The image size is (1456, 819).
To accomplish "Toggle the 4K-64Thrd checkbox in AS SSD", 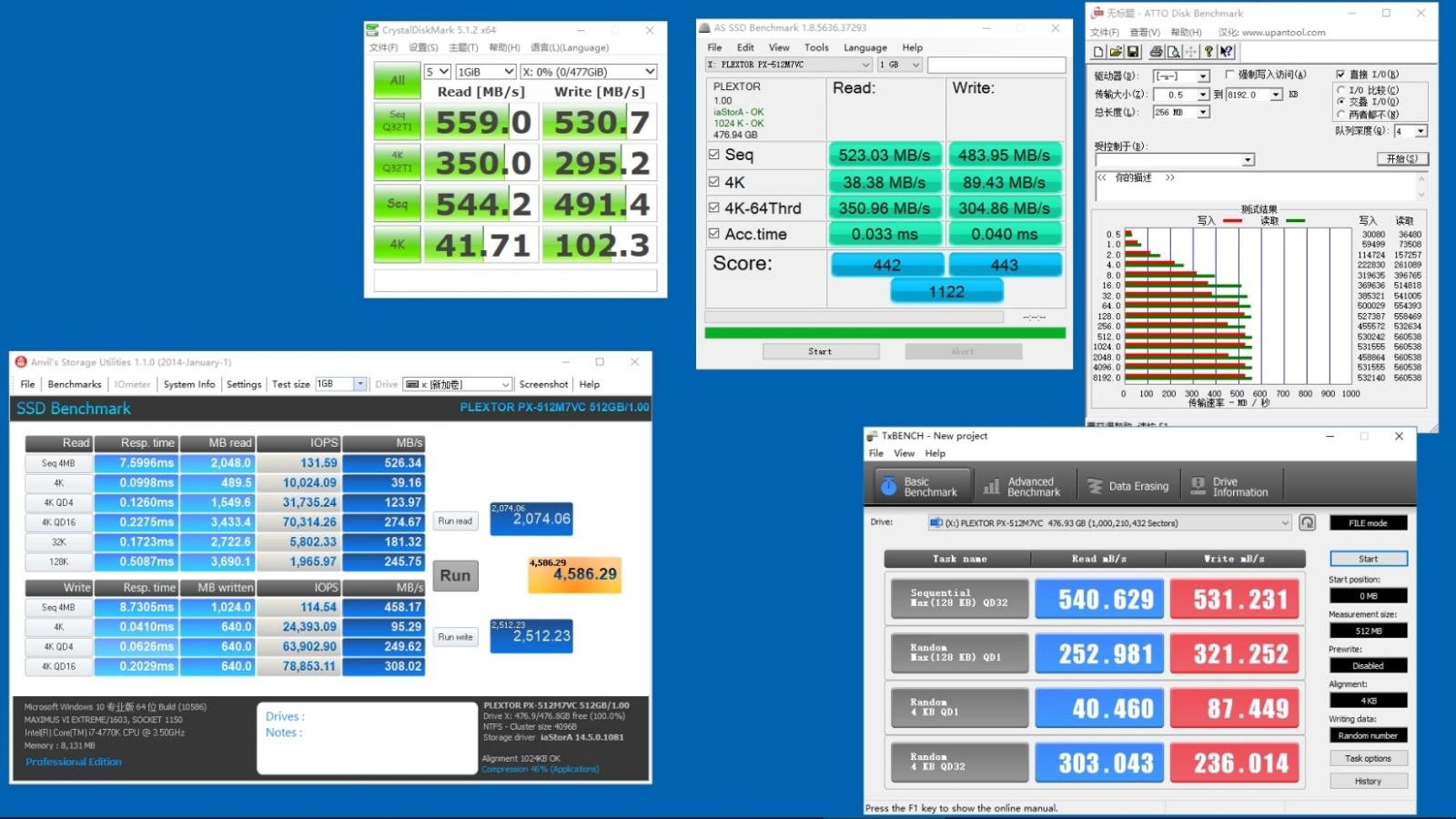I will click(714, 207).
